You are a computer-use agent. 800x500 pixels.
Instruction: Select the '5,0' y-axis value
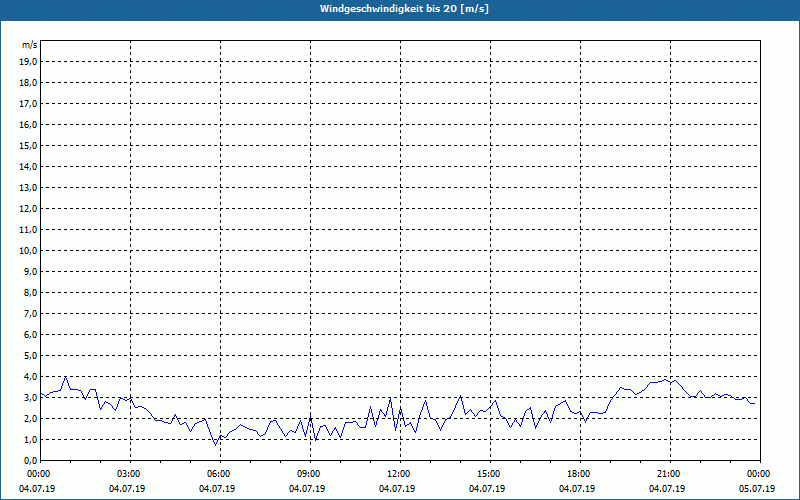30,356
